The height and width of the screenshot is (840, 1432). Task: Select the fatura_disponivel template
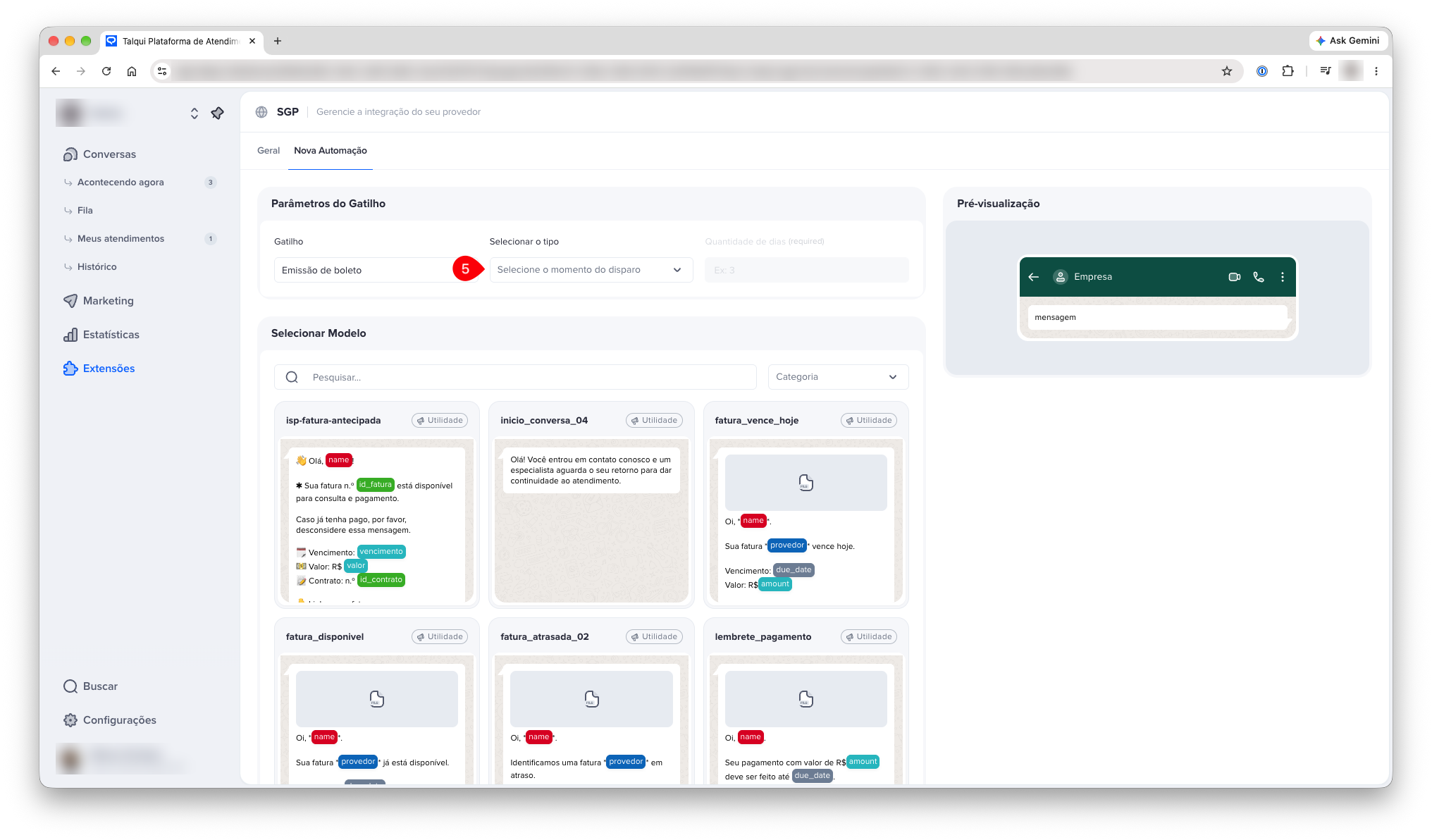[x=376, y=701]
